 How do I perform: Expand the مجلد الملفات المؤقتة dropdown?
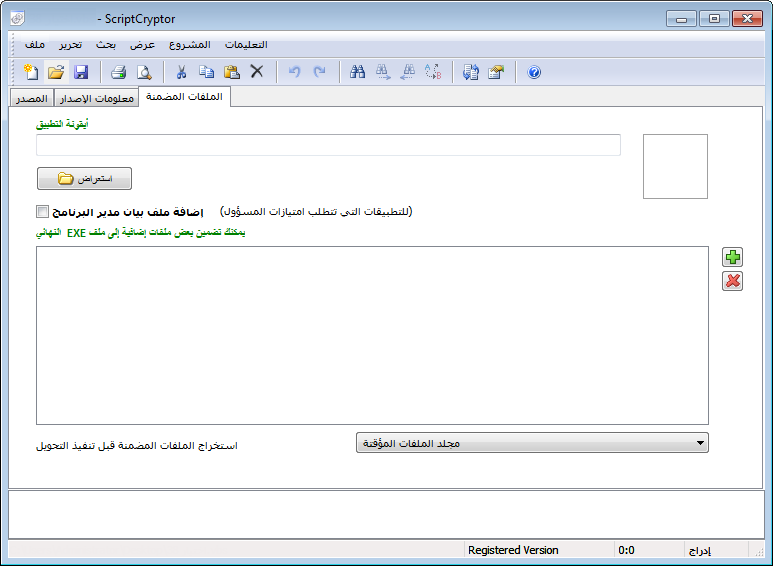point(532,443)
